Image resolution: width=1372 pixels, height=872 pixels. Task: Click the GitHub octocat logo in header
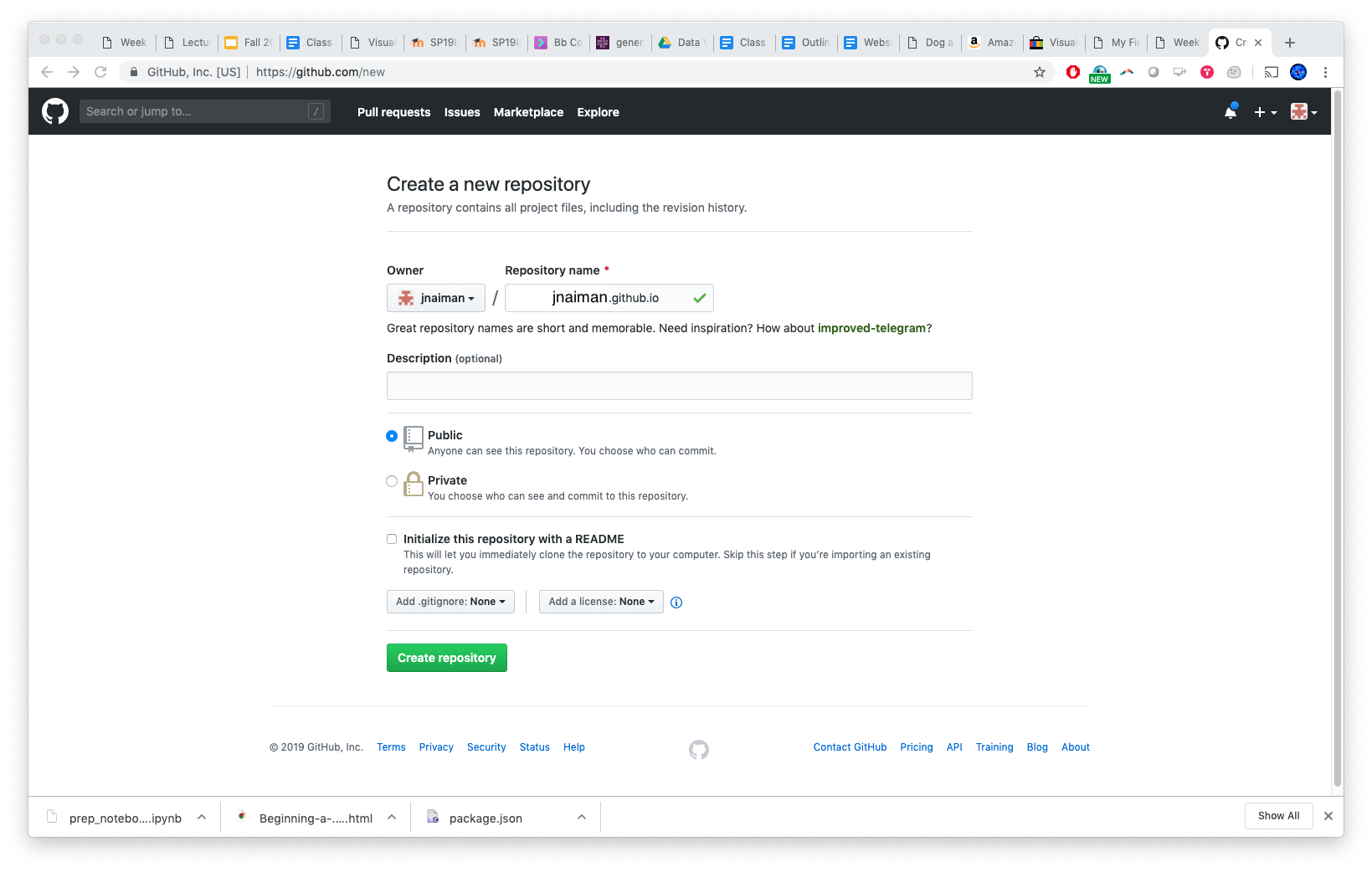click(x=55, y=111)
